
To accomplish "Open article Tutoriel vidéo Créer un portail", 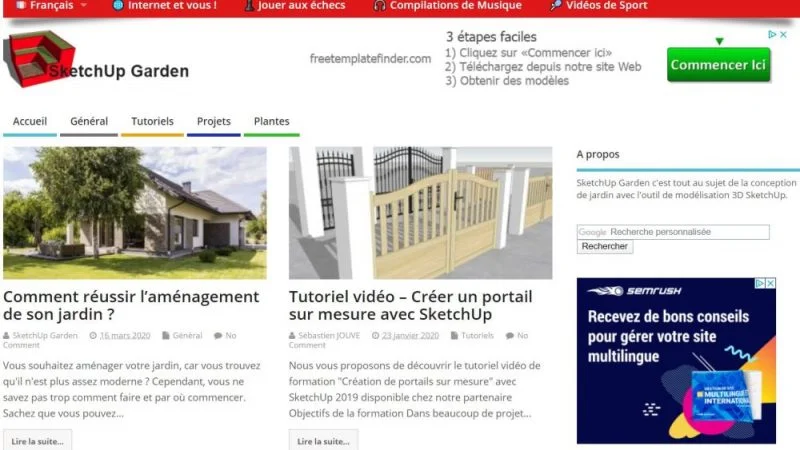I will pos(411,305).
